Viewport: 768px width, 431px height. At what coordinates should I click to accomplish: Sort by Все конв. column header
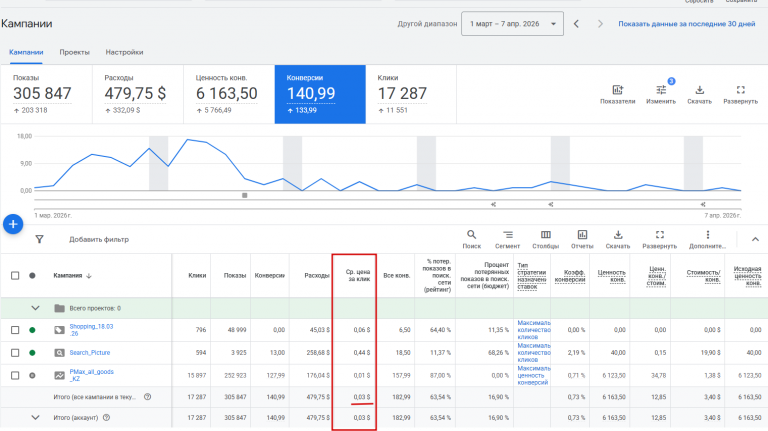click(396, 276)
